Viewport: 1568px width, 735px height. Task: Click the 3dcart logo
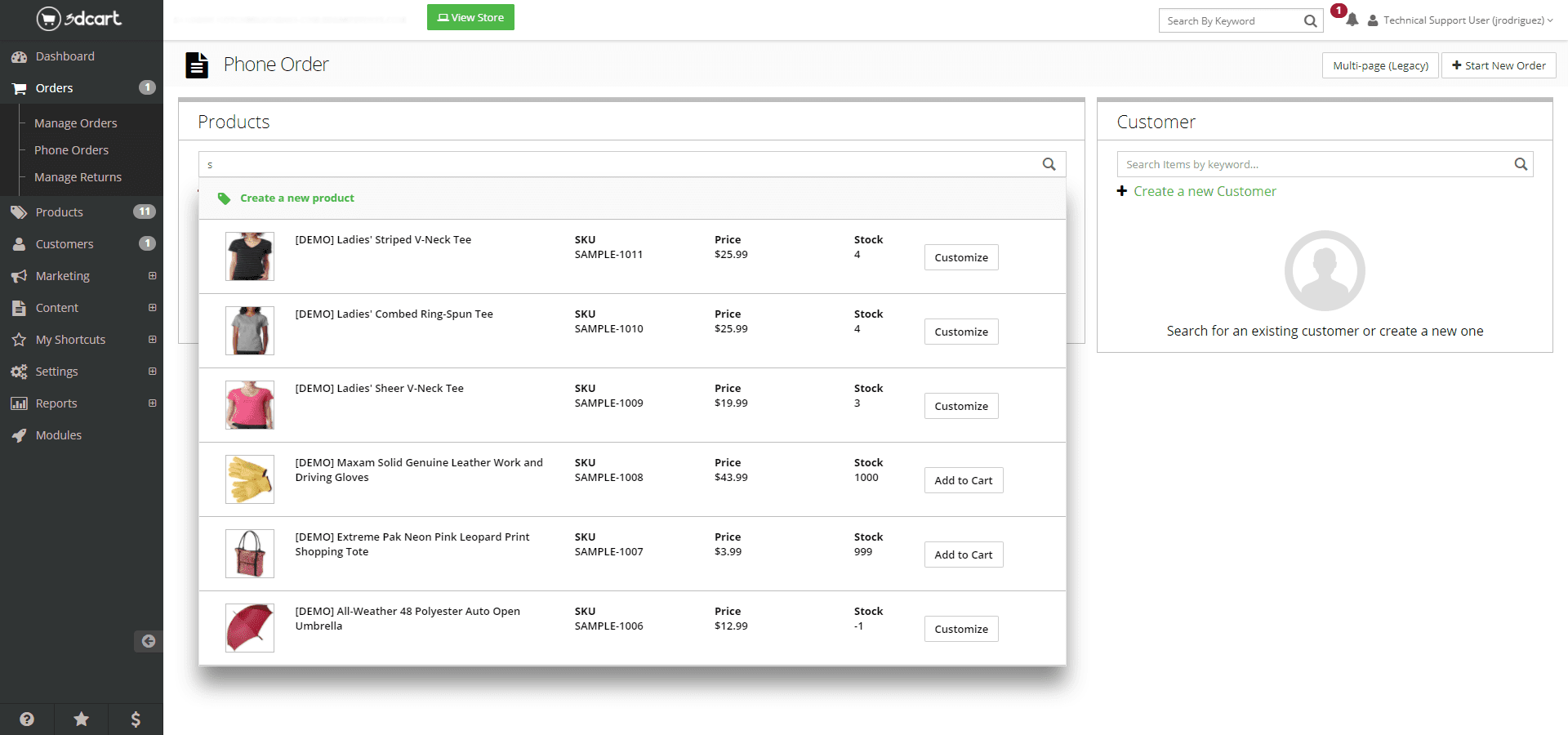[x=79, y=18]
